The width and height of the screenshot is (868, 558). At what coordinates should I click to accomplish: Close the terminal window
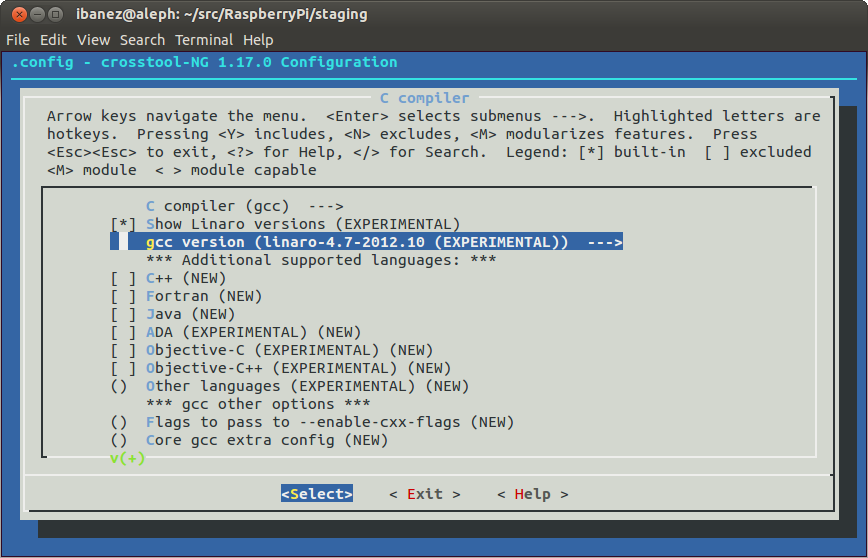19,14
